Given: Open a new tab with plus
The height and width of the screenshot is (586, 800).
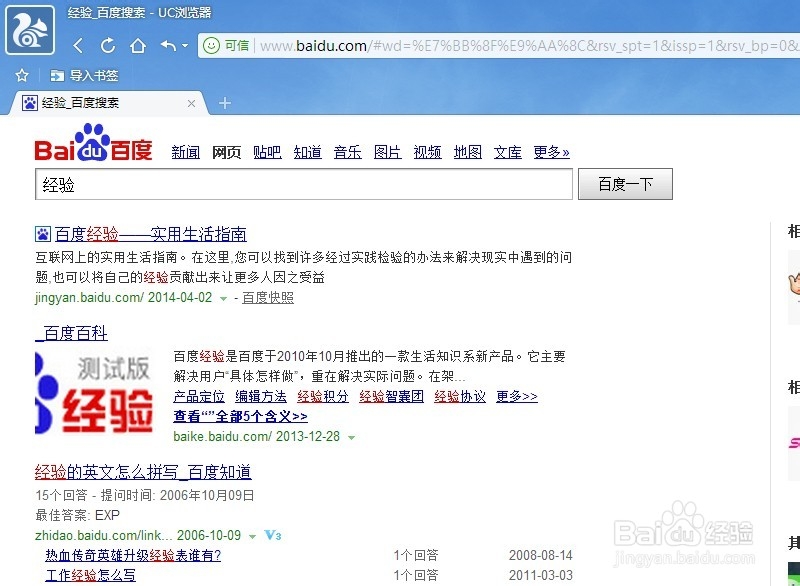Looking at the screenshot, I should (x=225, y=104).
